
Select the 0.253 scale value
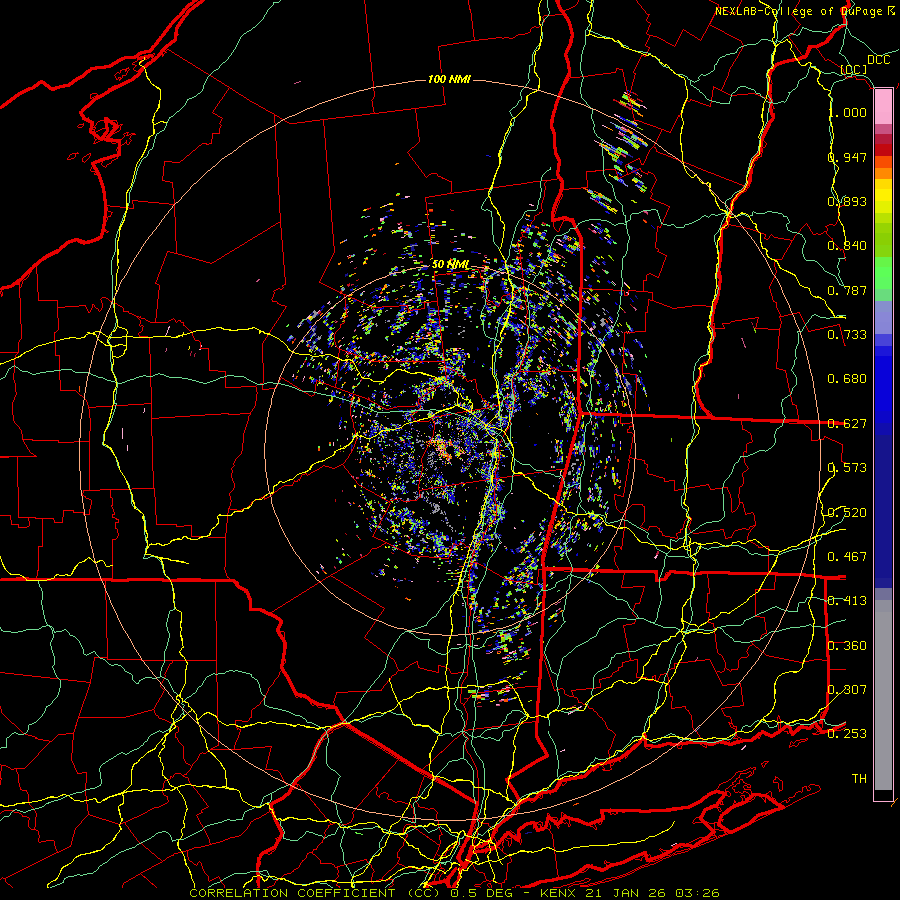847,734
